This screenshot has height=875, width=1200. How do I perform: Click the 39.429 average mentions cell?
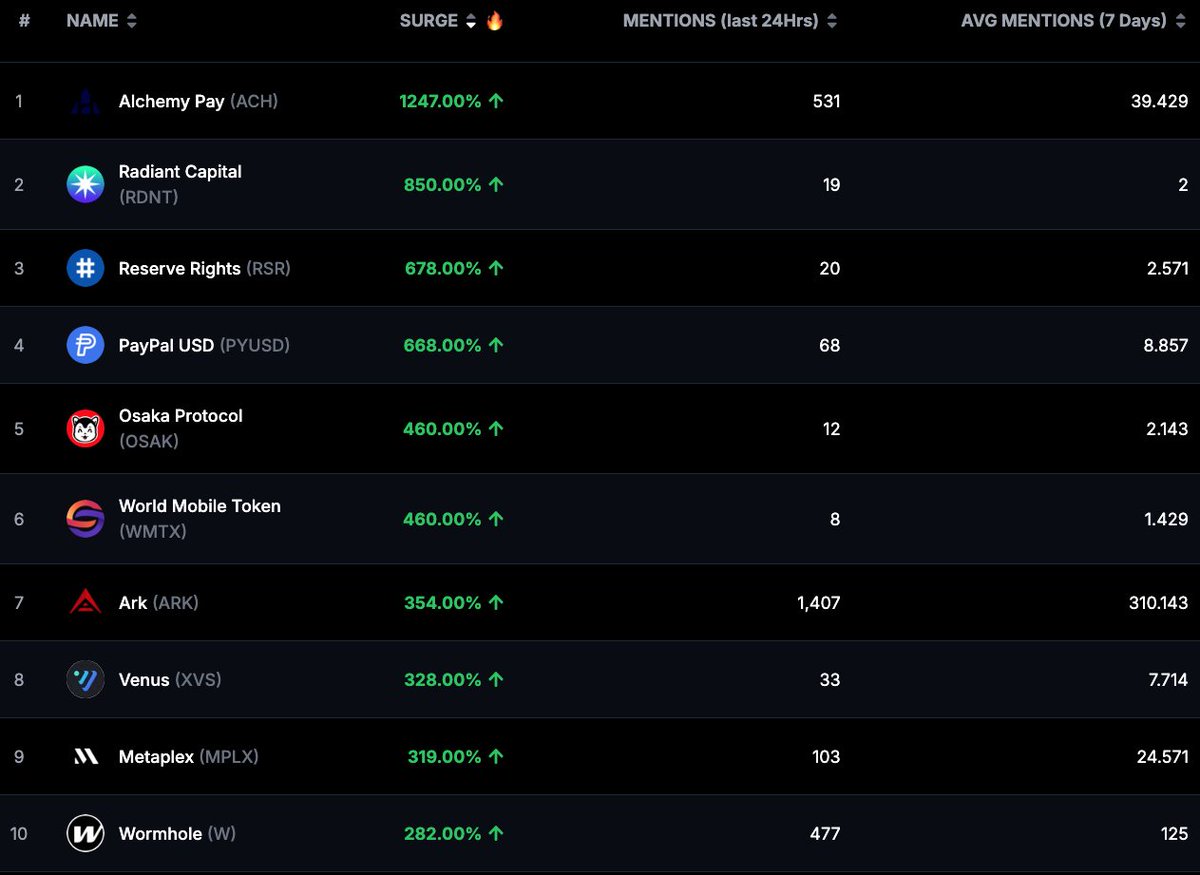1159,101
